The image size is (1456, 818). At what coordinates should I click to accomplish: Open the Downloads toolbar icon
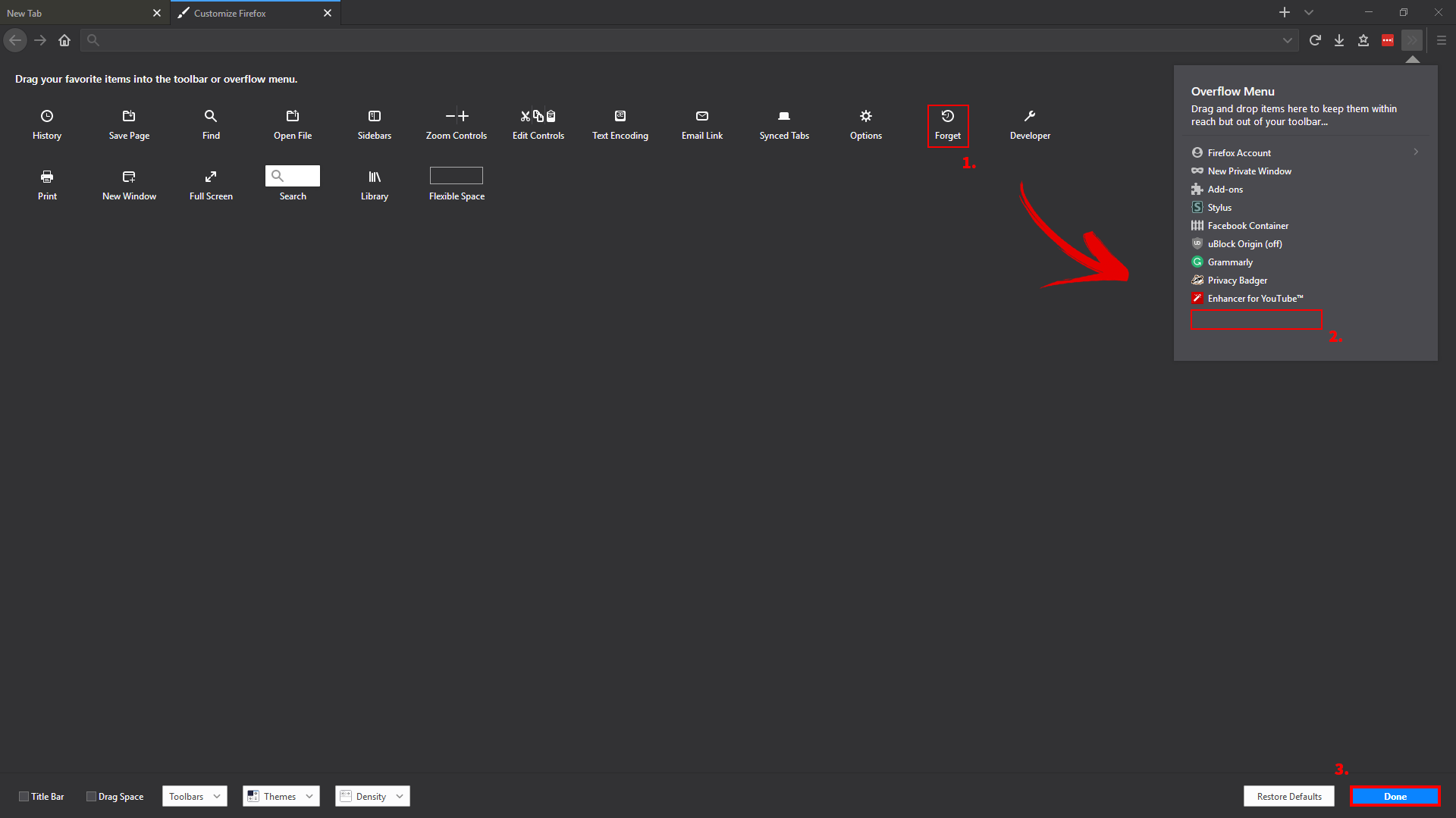point(1339,40)
